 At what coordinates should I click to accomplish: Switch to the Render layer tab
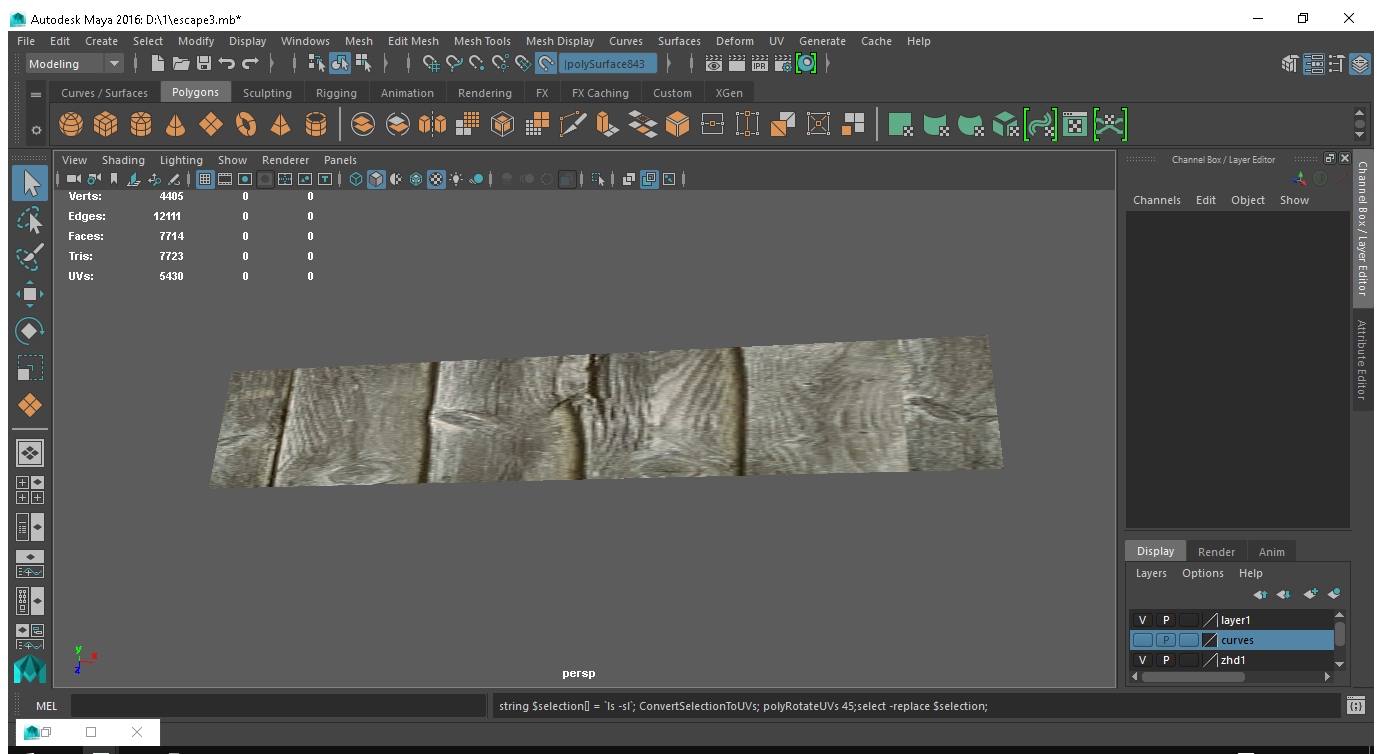1216,551
